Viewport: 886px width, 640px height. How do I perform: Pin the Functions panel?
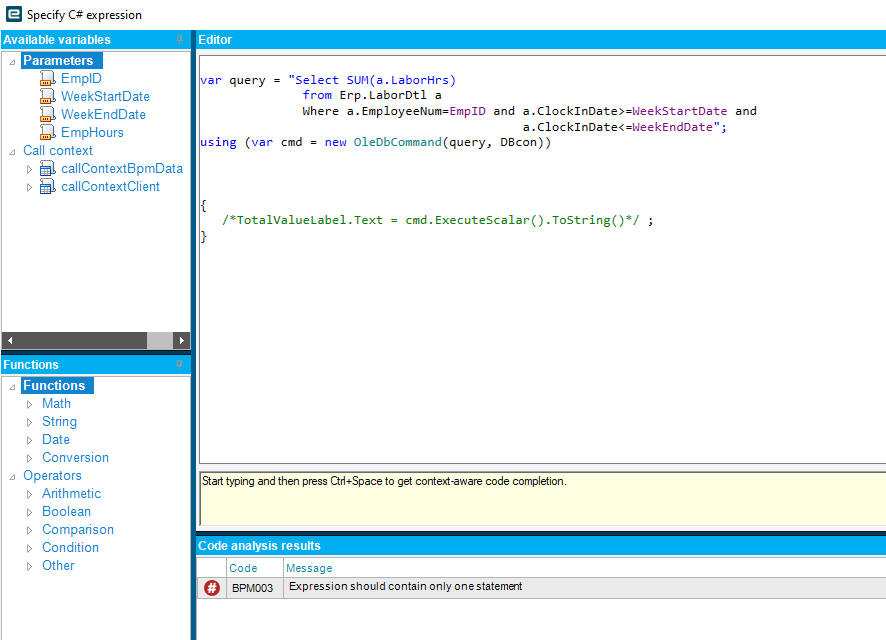[x=180, y=364]
